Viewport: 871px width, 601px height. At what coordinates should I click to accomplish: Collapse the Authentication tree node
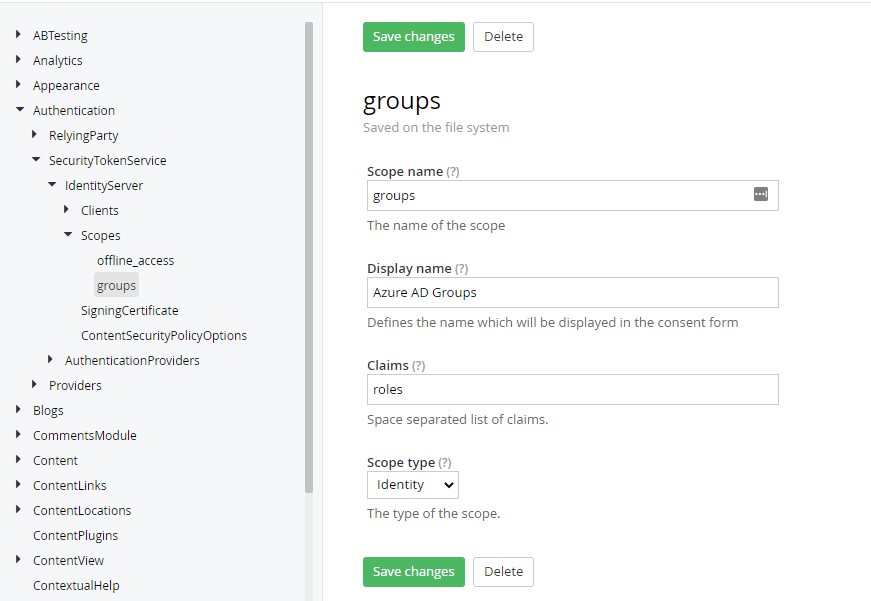tap(20, 109)
